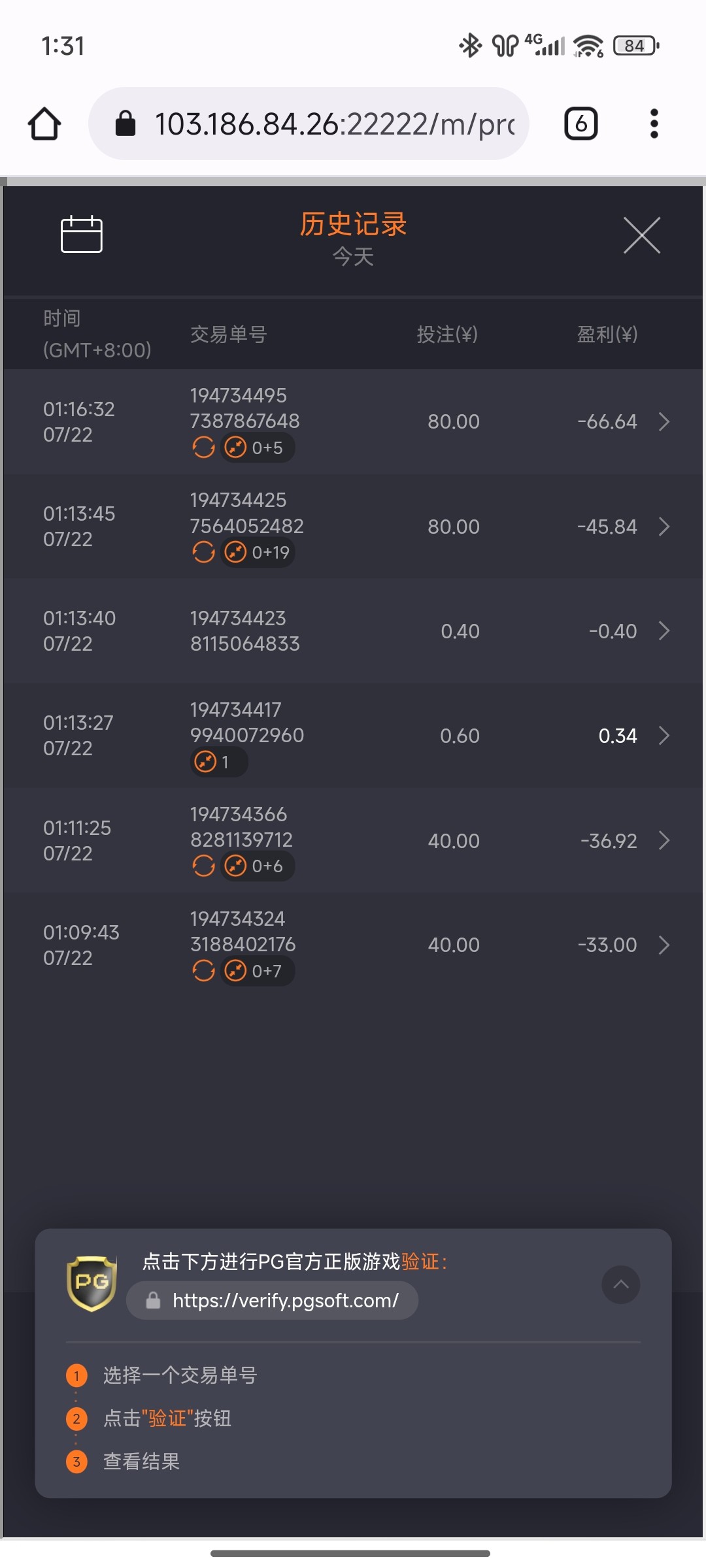The image size is (706, 1568).
Task: Expand details for the -0.40 profit record
Action: [664, 631]
